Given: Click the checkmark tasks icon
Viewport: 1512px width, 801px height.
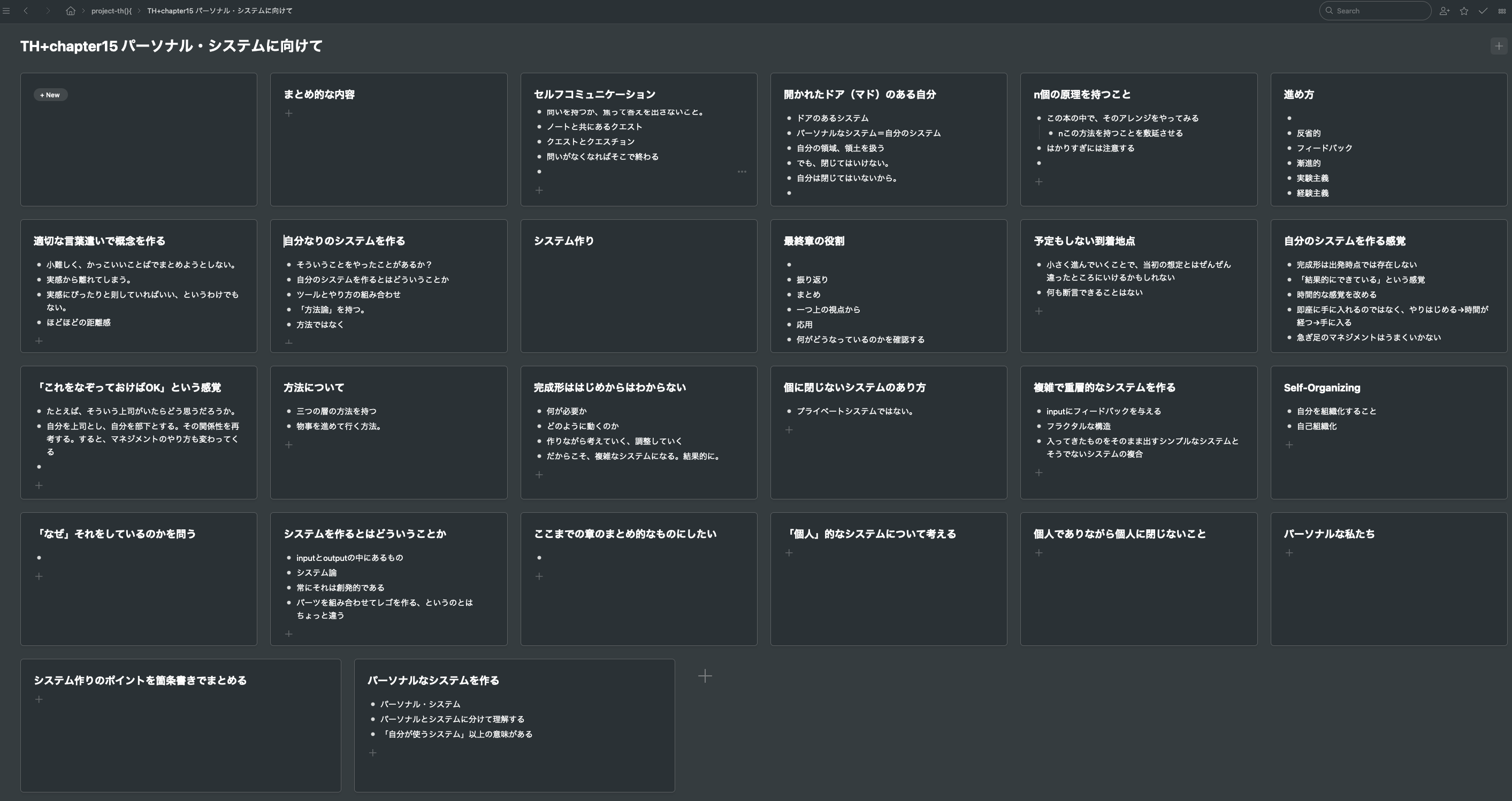Looking at the screenshot, I should 1483,11.
